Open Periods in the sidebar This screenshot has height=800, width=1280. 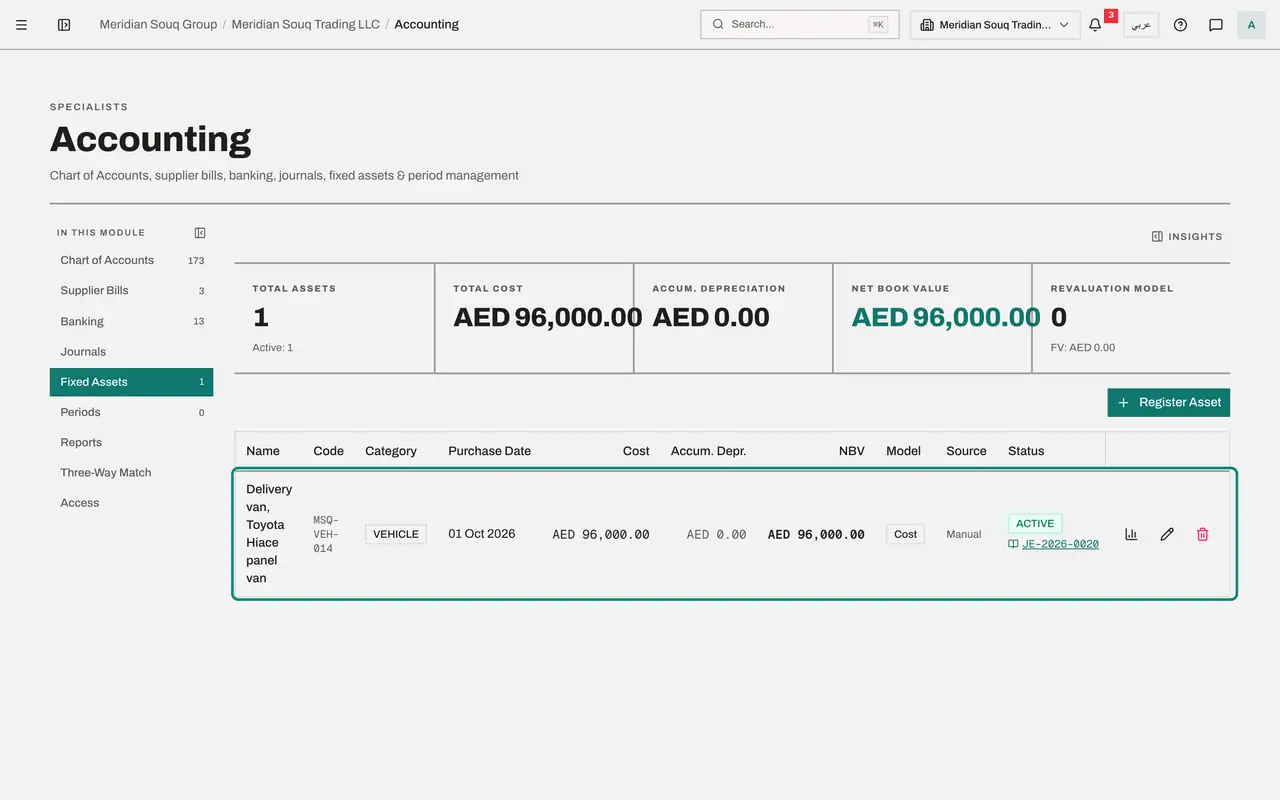(131, 412)
